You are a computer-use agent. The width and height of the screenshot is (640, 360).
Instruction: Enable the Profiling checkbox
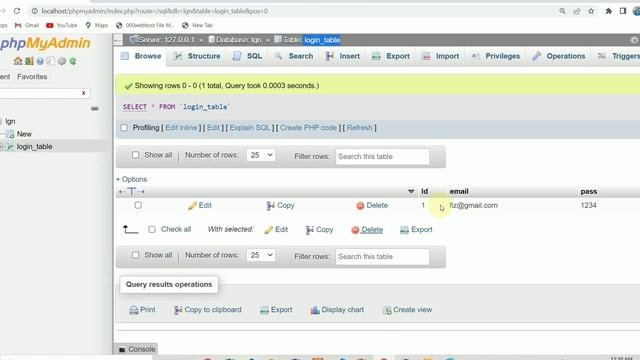124,128
